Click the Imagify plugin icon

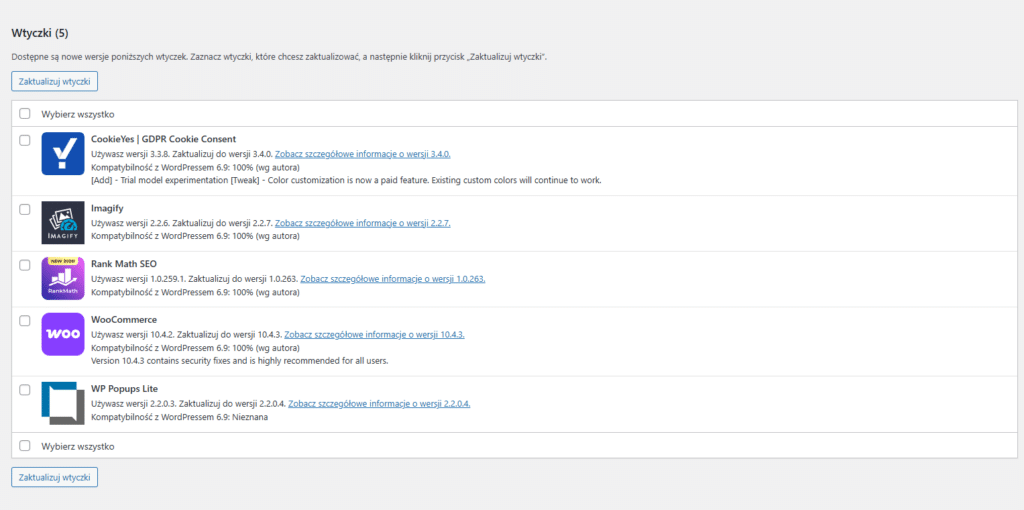click(x=63, y=223)
